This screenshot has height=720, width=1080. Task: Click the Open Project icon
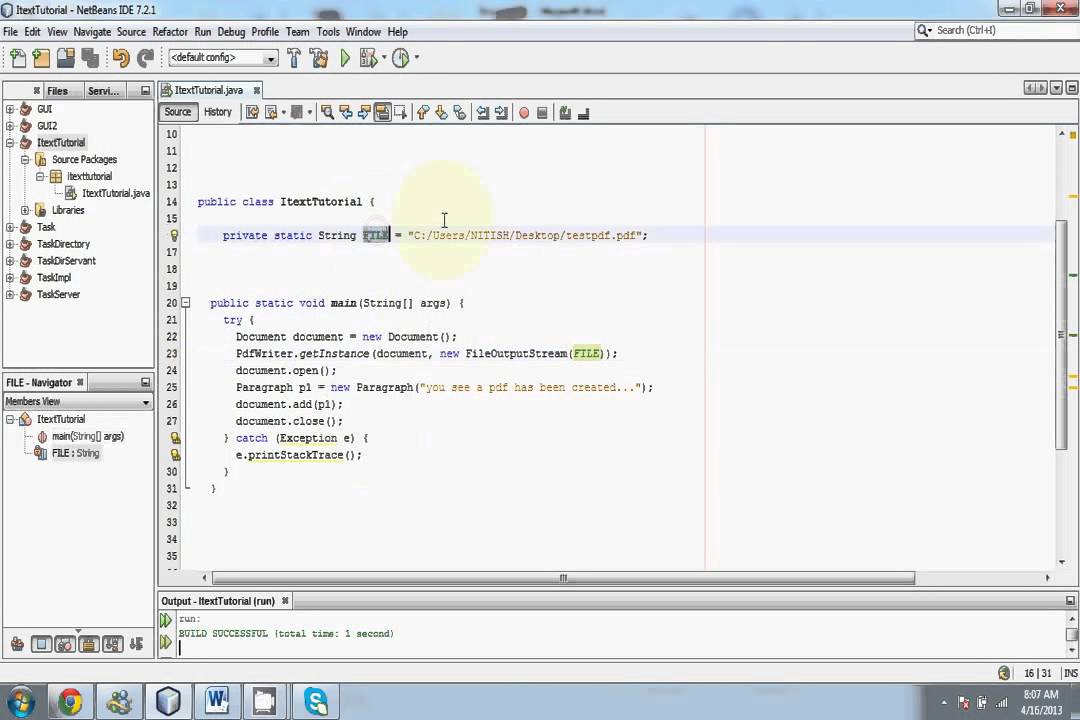66,59
